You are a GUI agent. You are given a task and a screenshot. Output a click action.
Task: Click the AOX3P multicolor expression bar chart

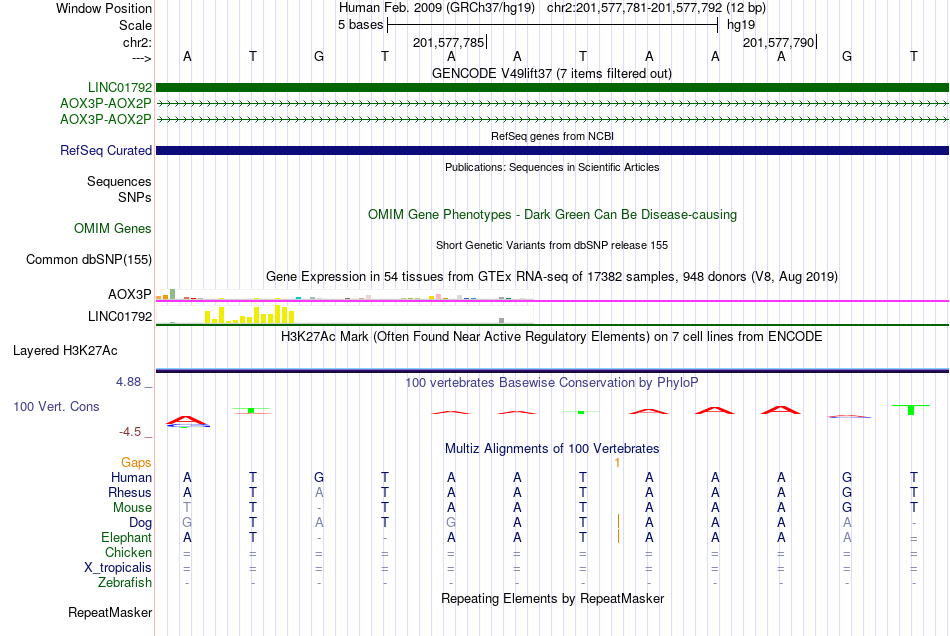point(344,295)
